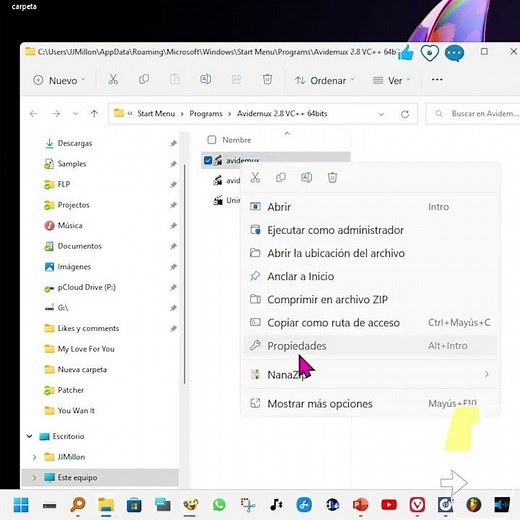The image size is (520, 520).
Task: Open Propiedades from the context menu
Action: click(371, 346)
